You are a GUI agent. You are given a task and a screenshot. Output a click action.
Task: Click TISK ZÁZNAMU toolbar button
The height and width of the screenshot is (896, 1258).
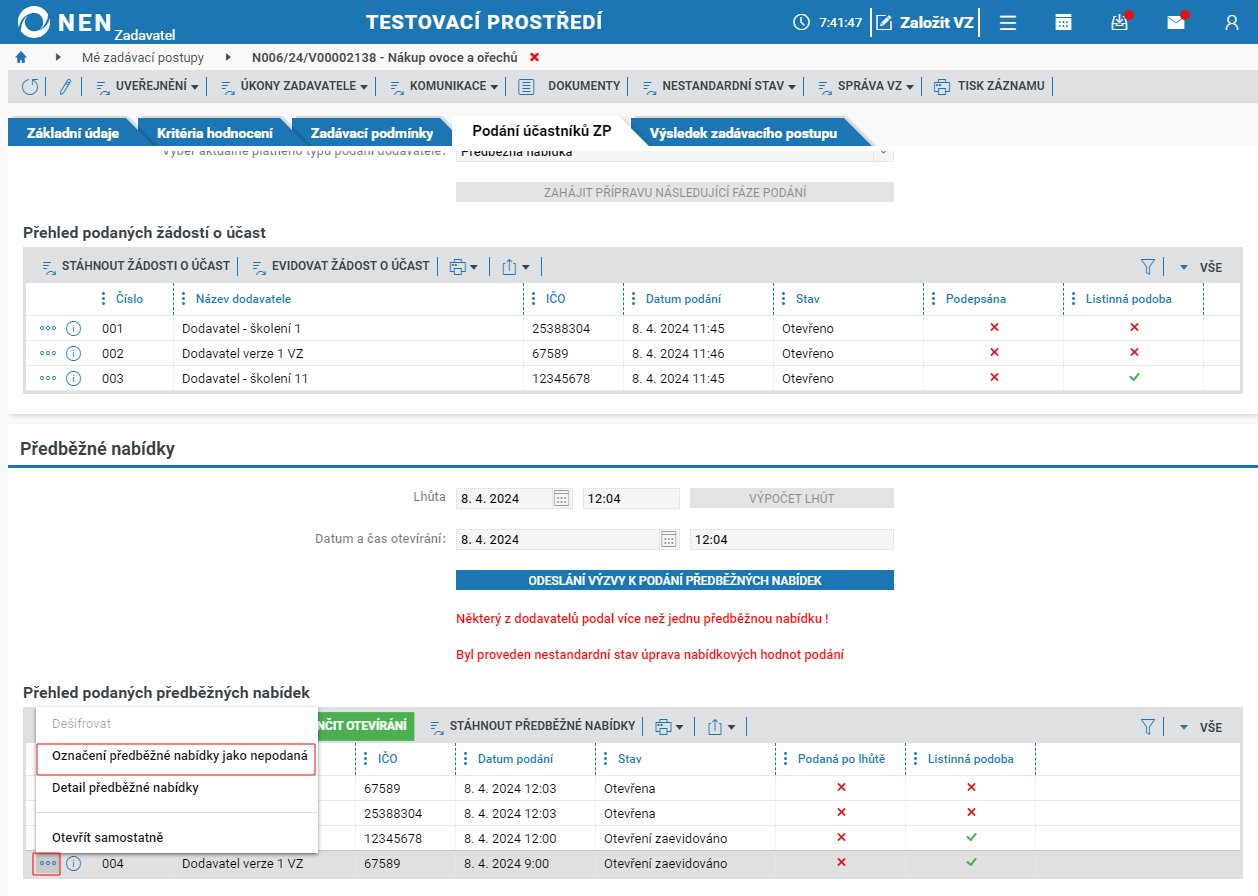point(989,86)
